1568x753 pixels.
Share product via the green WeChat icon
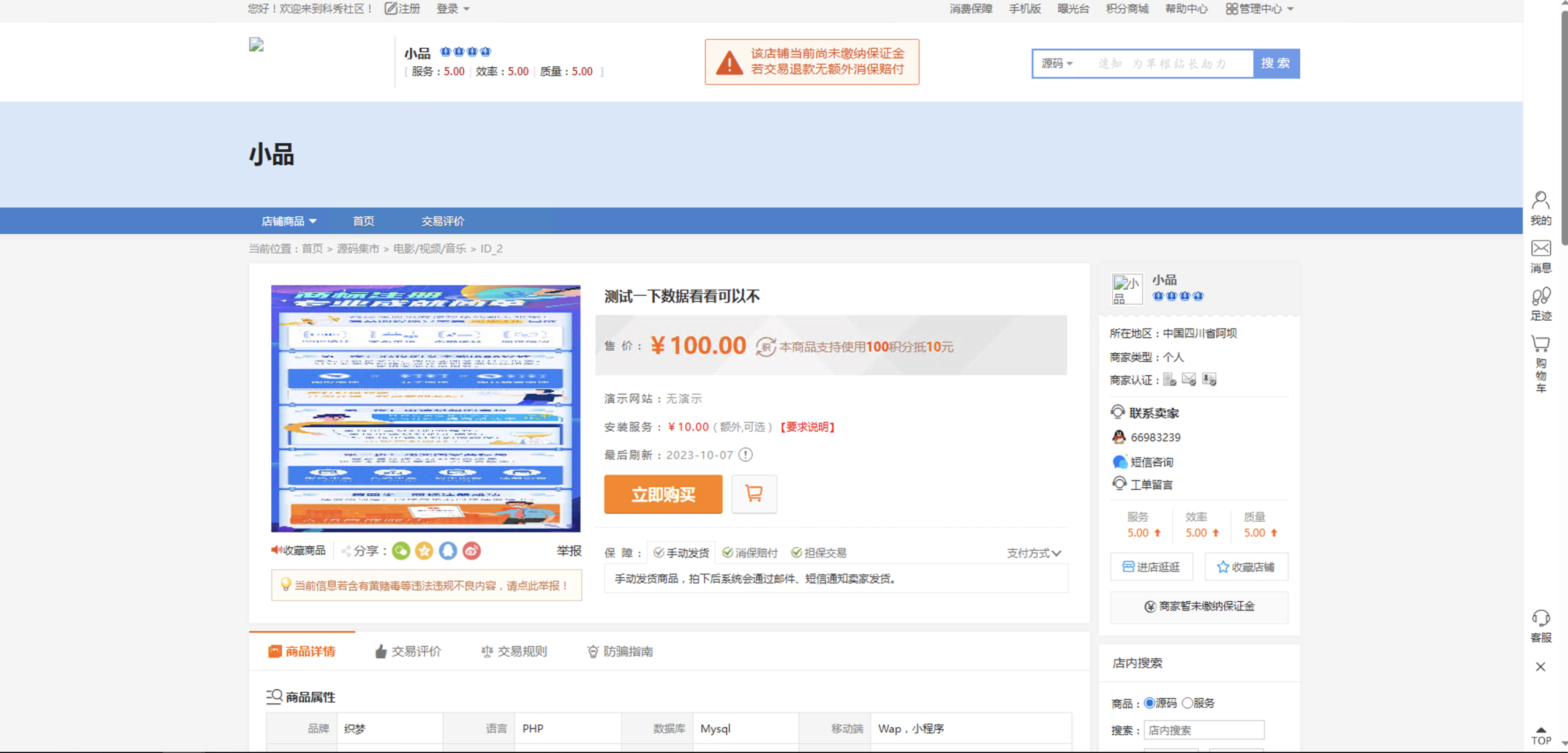tap(401, 551)
